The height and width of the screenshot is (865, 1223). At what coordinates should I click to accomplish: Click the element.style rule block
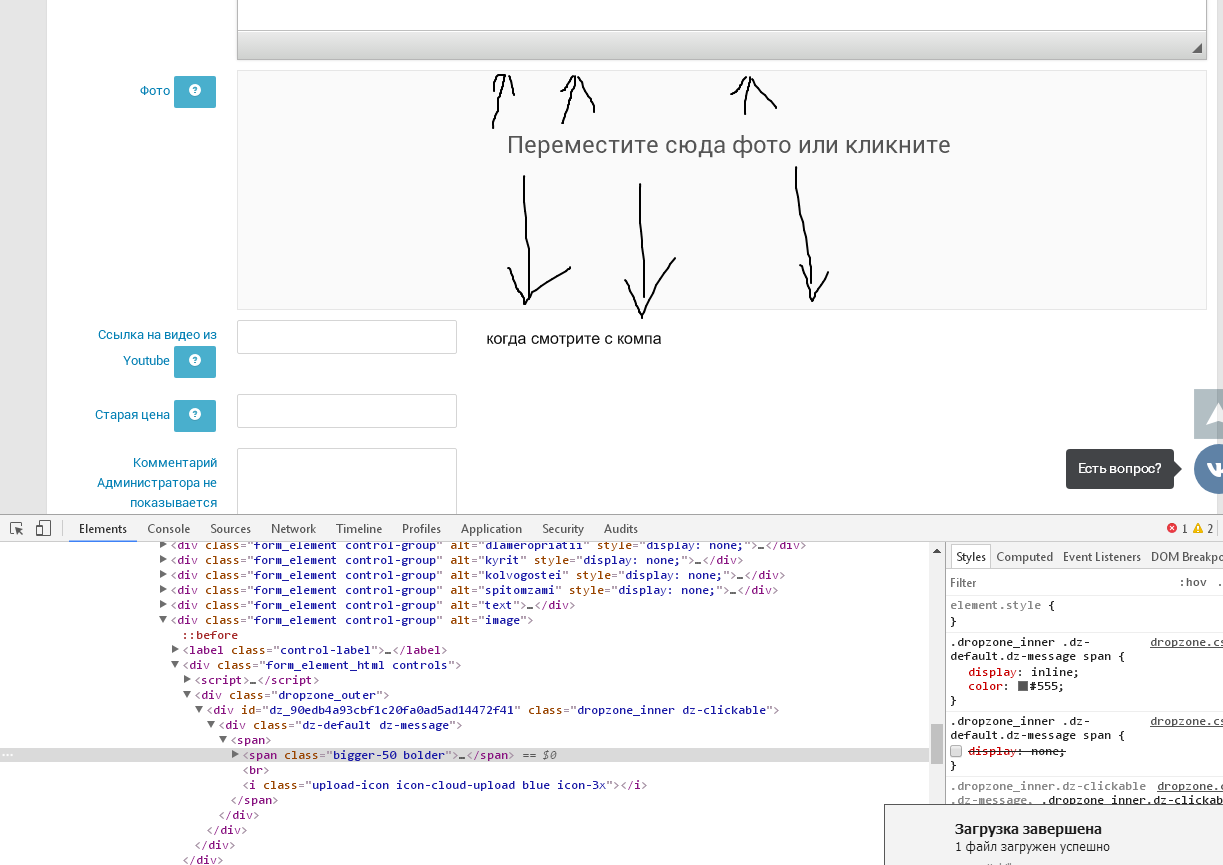pos(1085,613)
